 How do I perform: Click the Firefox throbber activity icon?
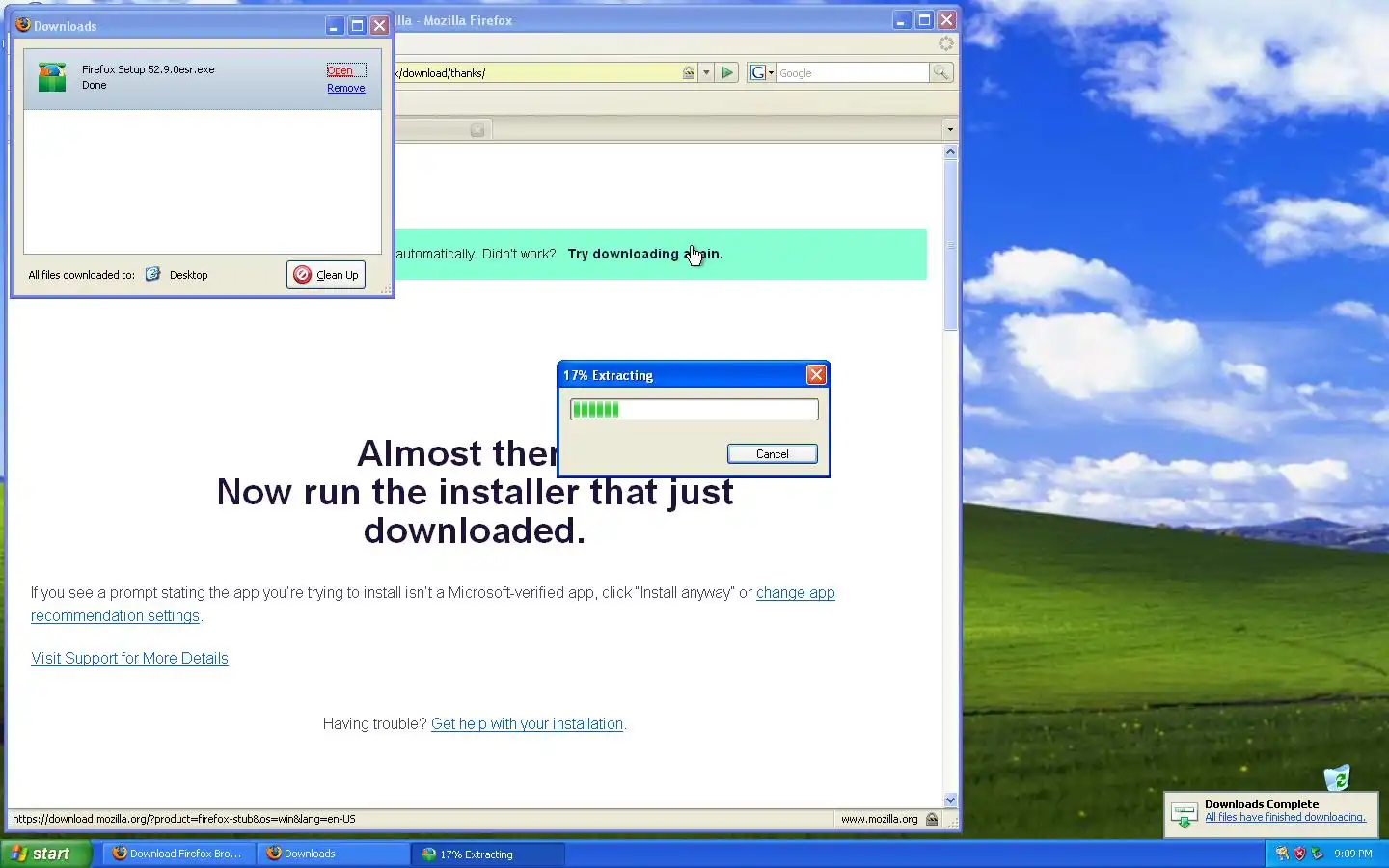click(946, 43)
